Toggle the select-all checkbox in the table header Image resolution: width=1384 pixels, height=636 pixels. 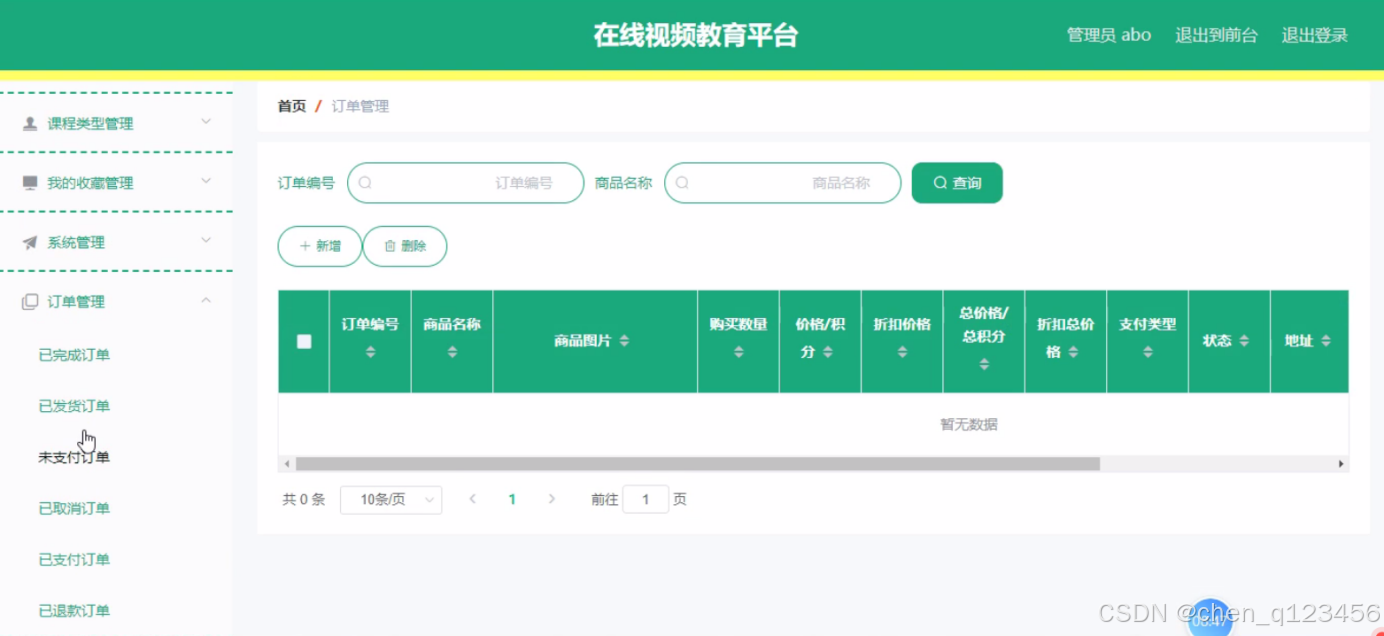tap(303, 341)
